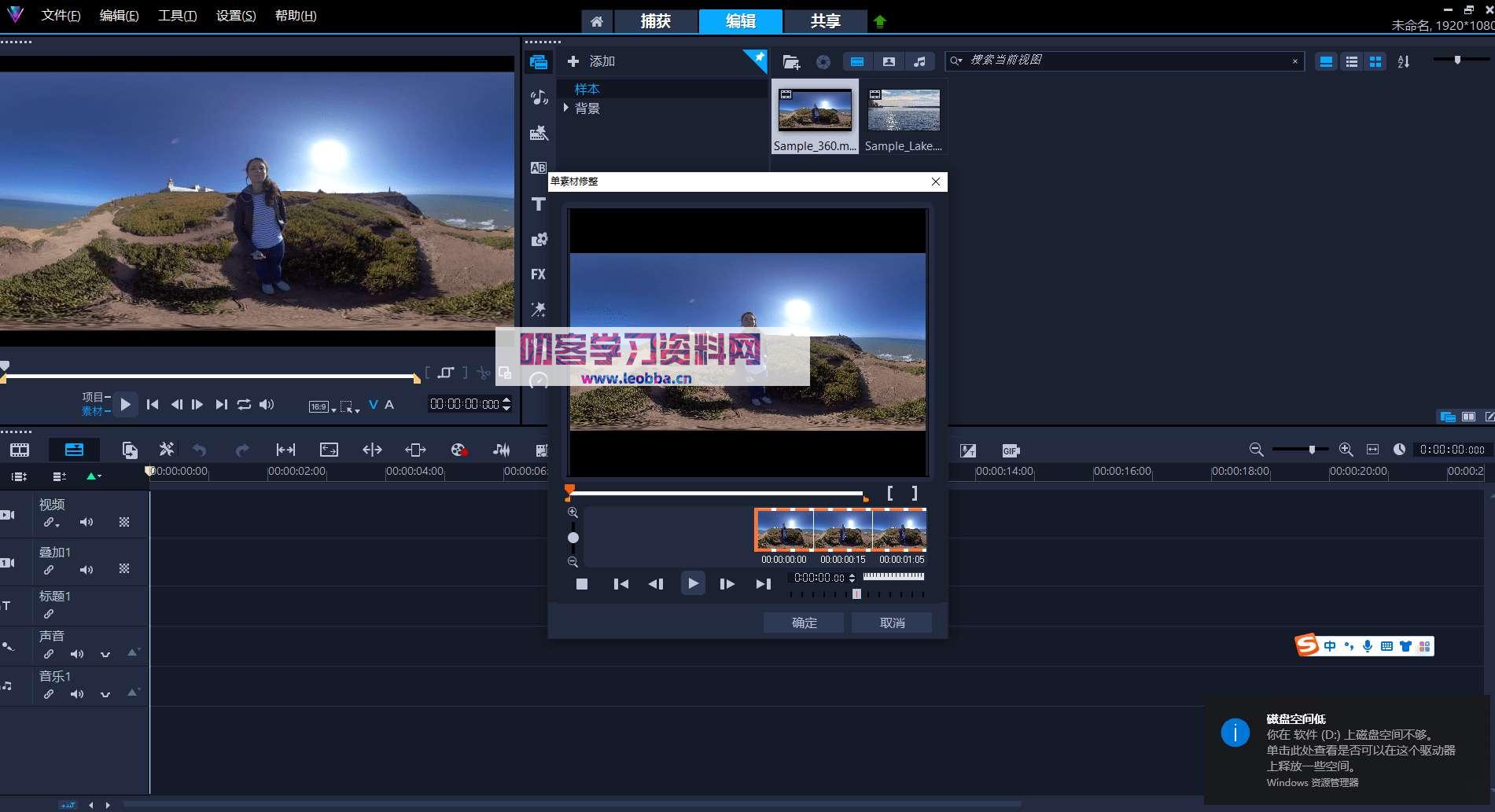The image size is (1495, 812).
Task: Click the import media files folder icon
Action: point(791,61)
